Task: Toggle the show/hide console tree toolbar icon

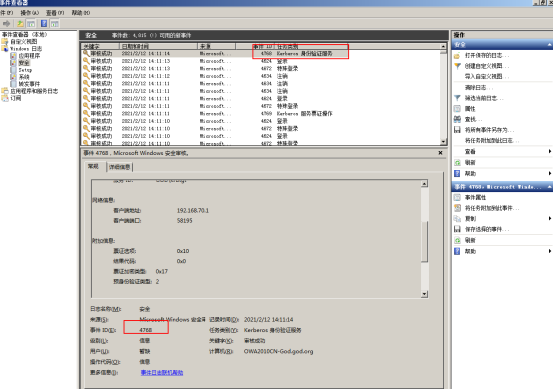Action: tap(31, 24)
